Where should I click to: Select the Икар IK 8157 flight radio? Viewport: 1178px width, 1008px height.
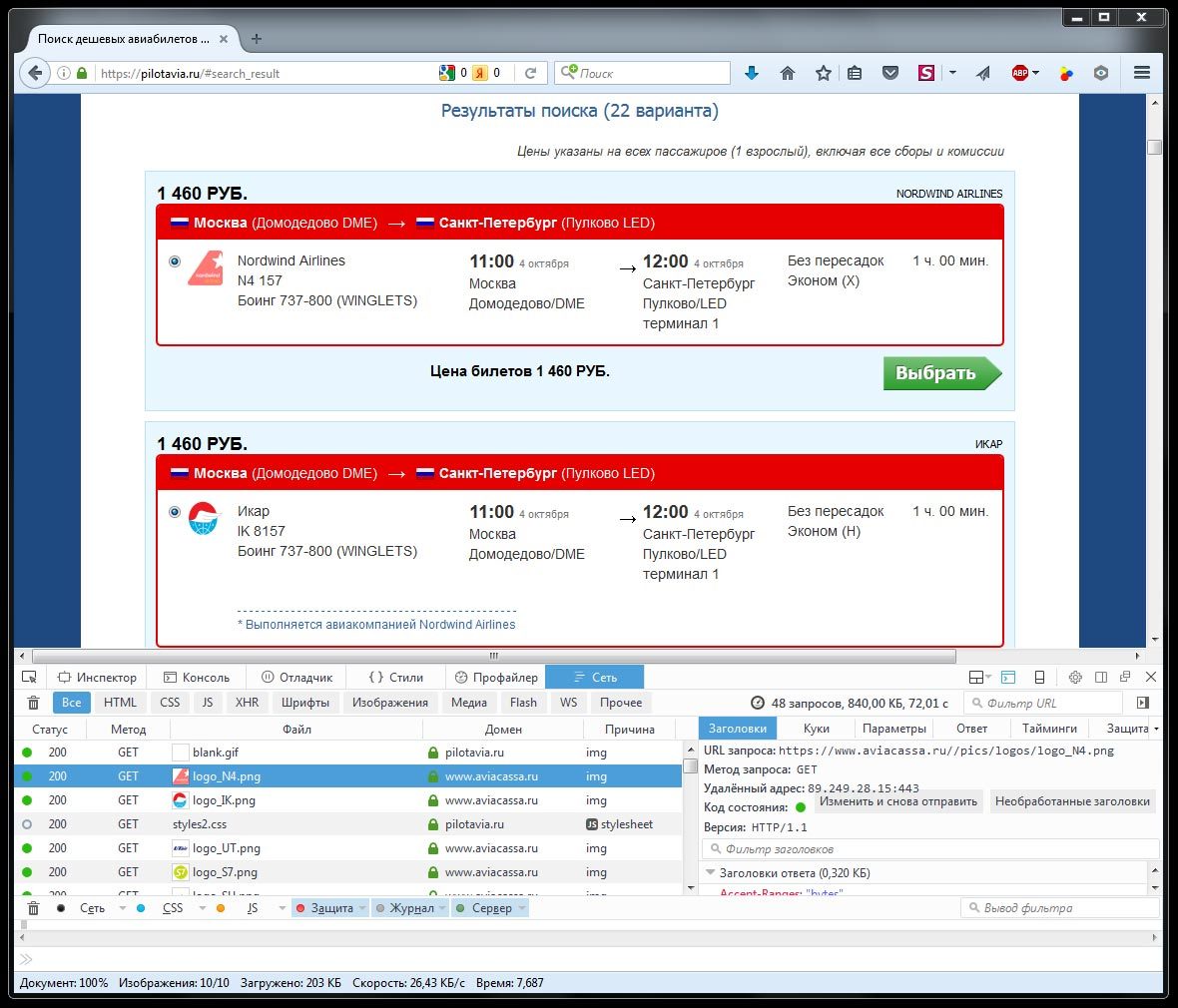pos(175,512)
